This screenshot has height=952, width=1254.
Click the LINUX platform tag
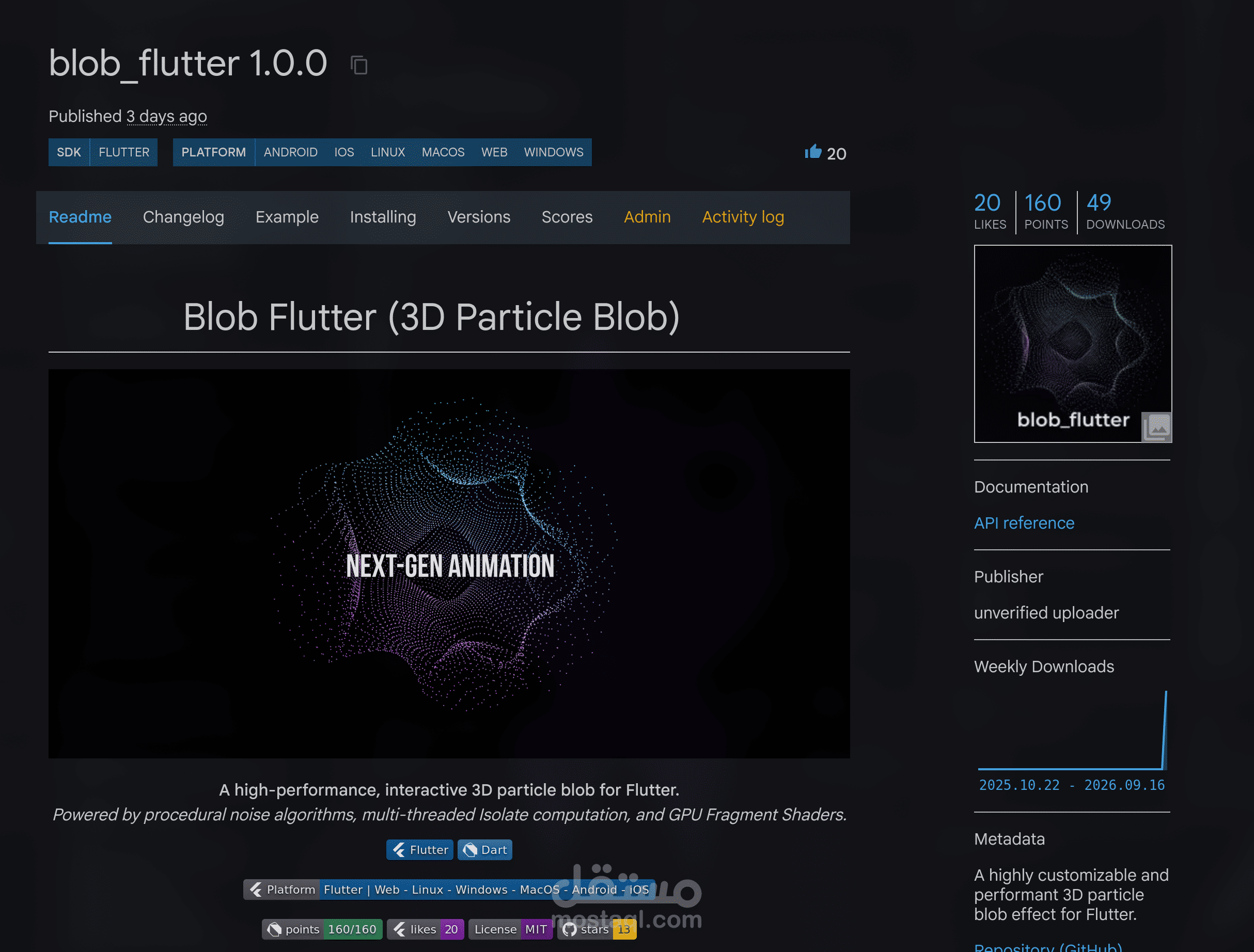pos(388,152)
